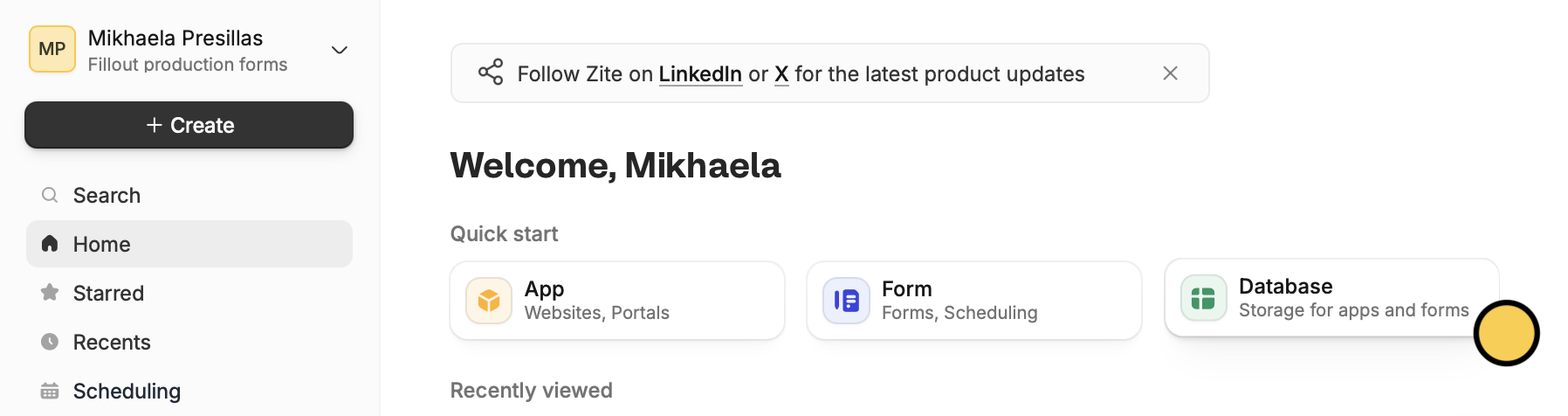Dismiss the Follow Zite banner
Screen dimensions: 1568x416
[1170, 73]
